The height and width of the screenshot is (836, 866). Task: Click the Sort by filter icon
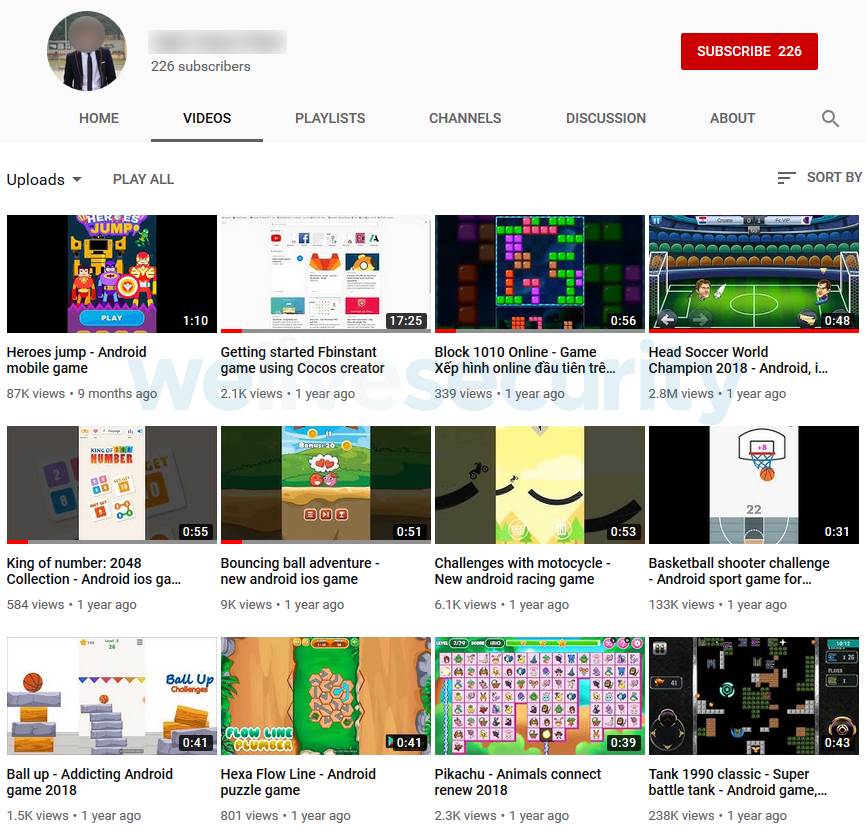coord(787,178)
